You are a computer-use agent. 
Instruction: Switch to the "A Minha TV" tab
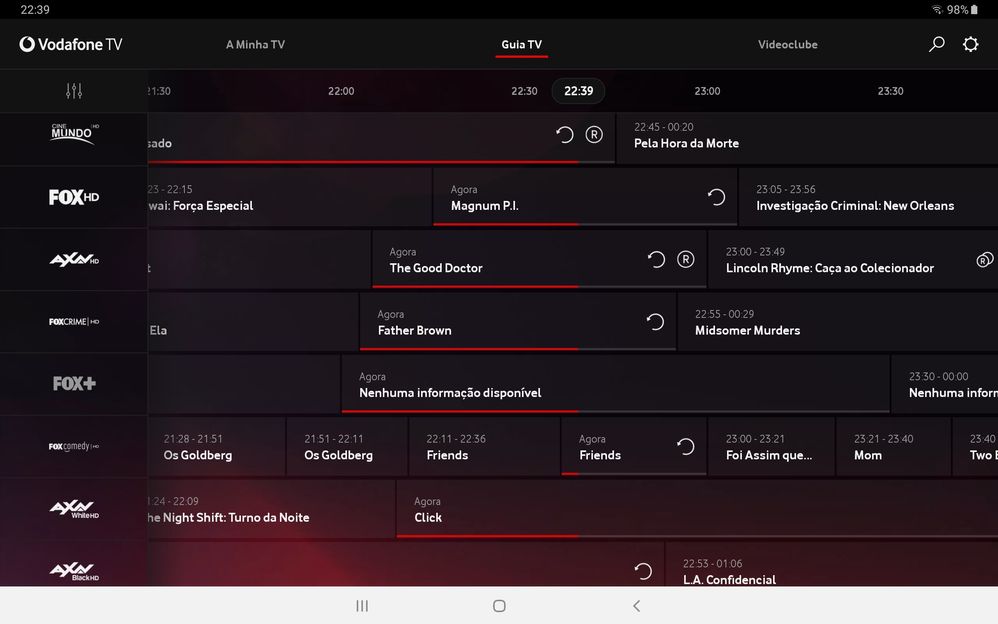click(x=255, y=44)
